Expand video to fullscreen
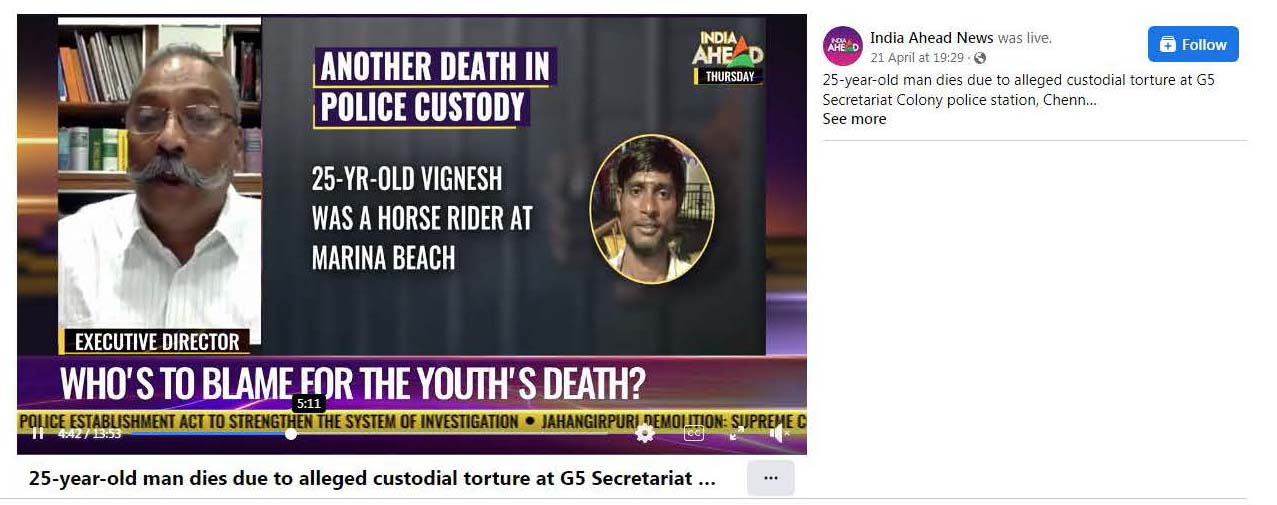 [737, 433]
